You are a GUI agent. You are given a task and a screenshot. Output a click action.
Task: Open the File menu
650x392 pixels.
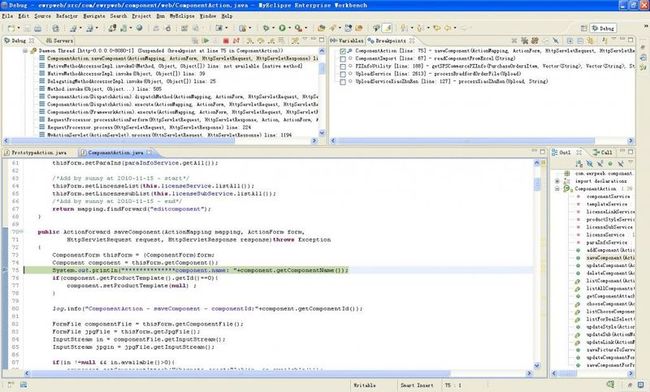(7, 16)
